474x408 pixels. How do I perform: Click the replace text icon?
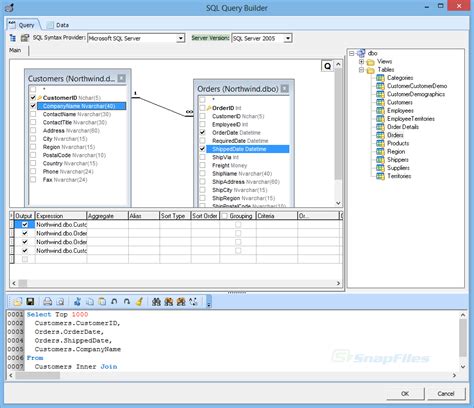[193, 302]
